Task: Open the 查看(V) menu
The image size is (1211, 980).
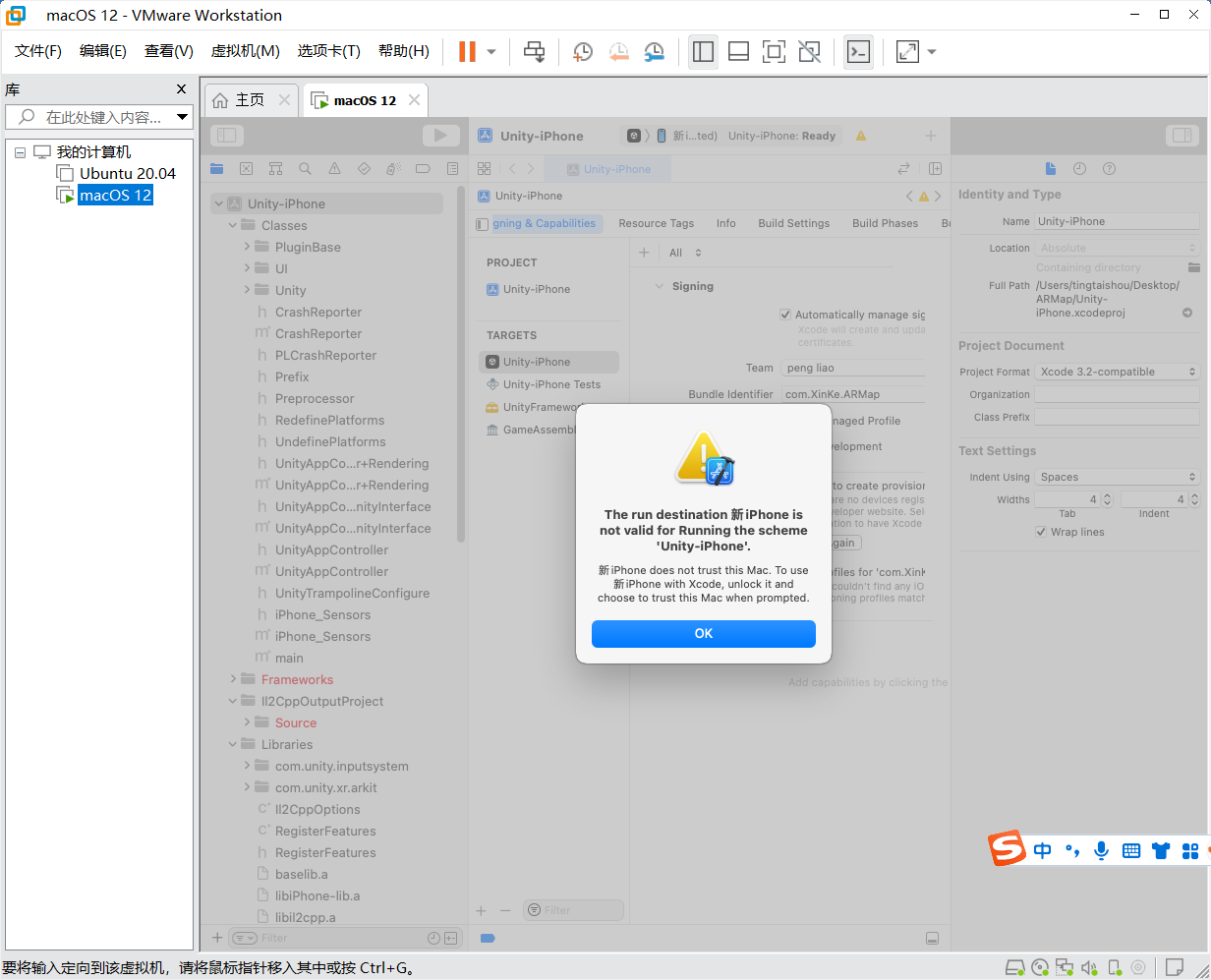Action: coord(169,51)
